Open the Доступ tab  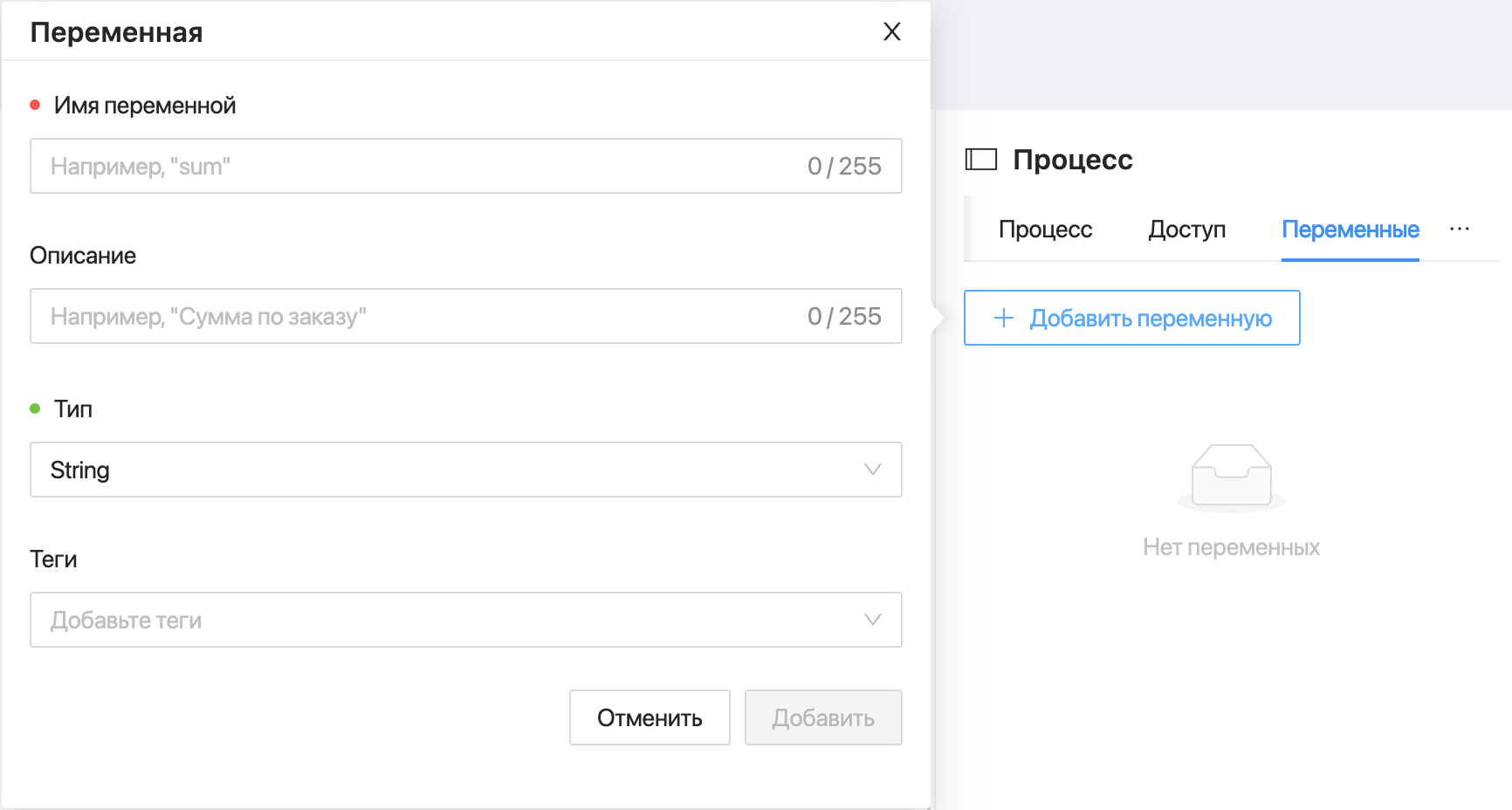(1186, 230)
